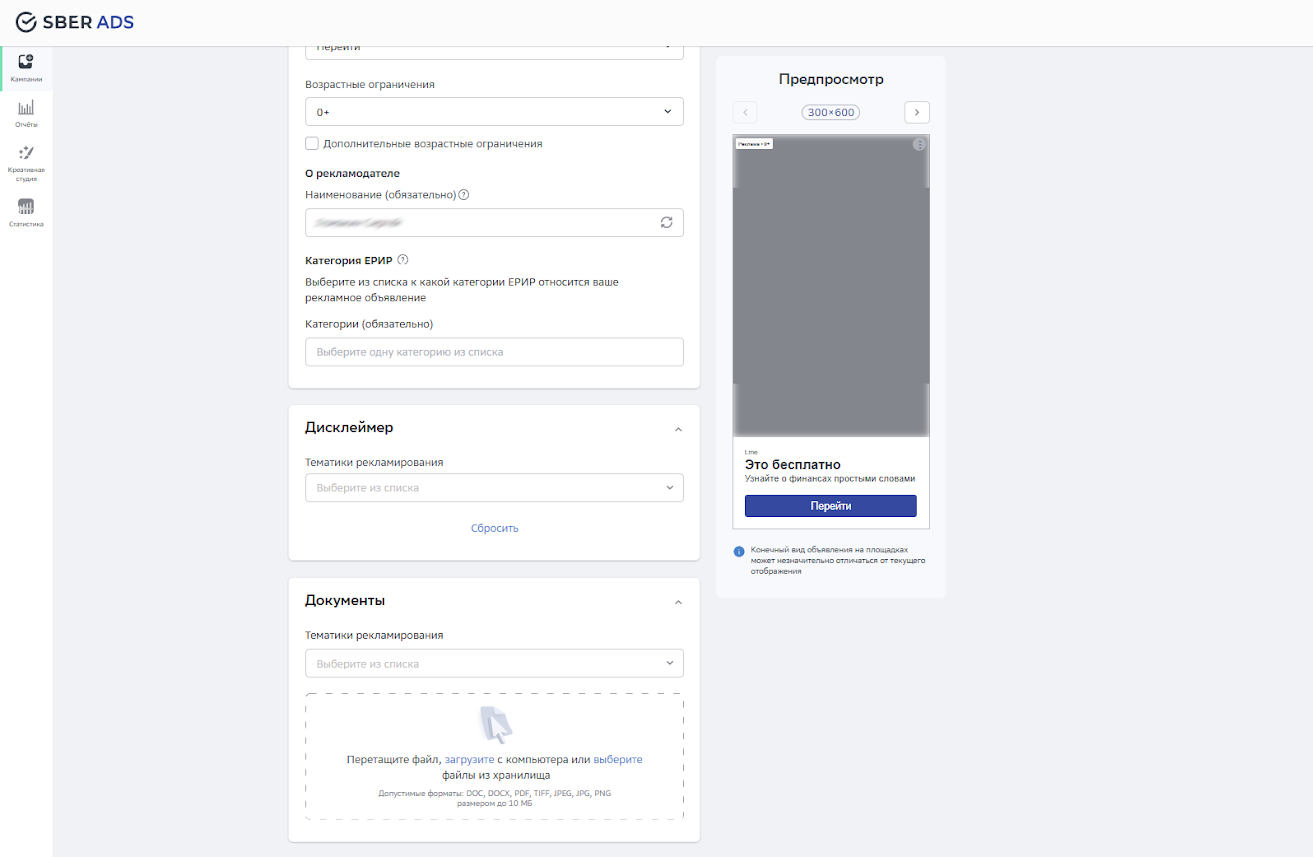The image size is (1313, 857).
Task: Go to SBER ADS home via logo
Action: [x=74, y=21]
